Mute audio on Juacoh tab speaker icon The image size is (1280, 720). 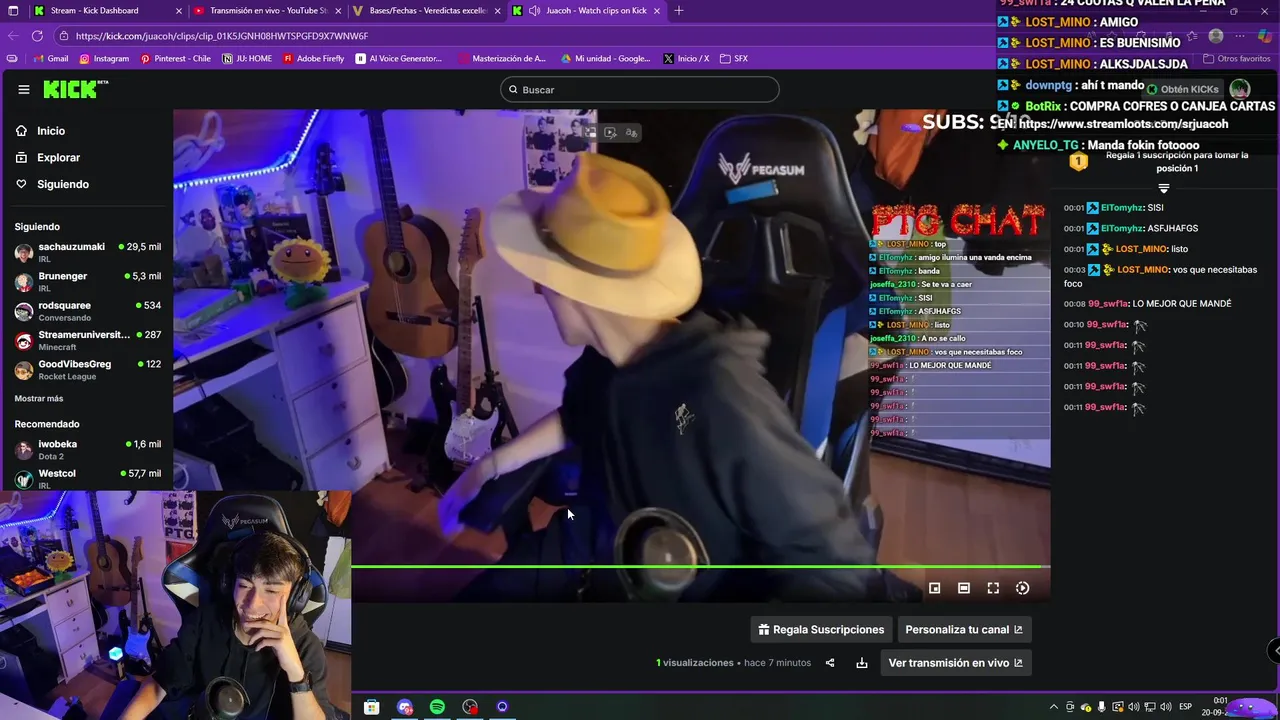pyautogui.click(x=535, y=11)
